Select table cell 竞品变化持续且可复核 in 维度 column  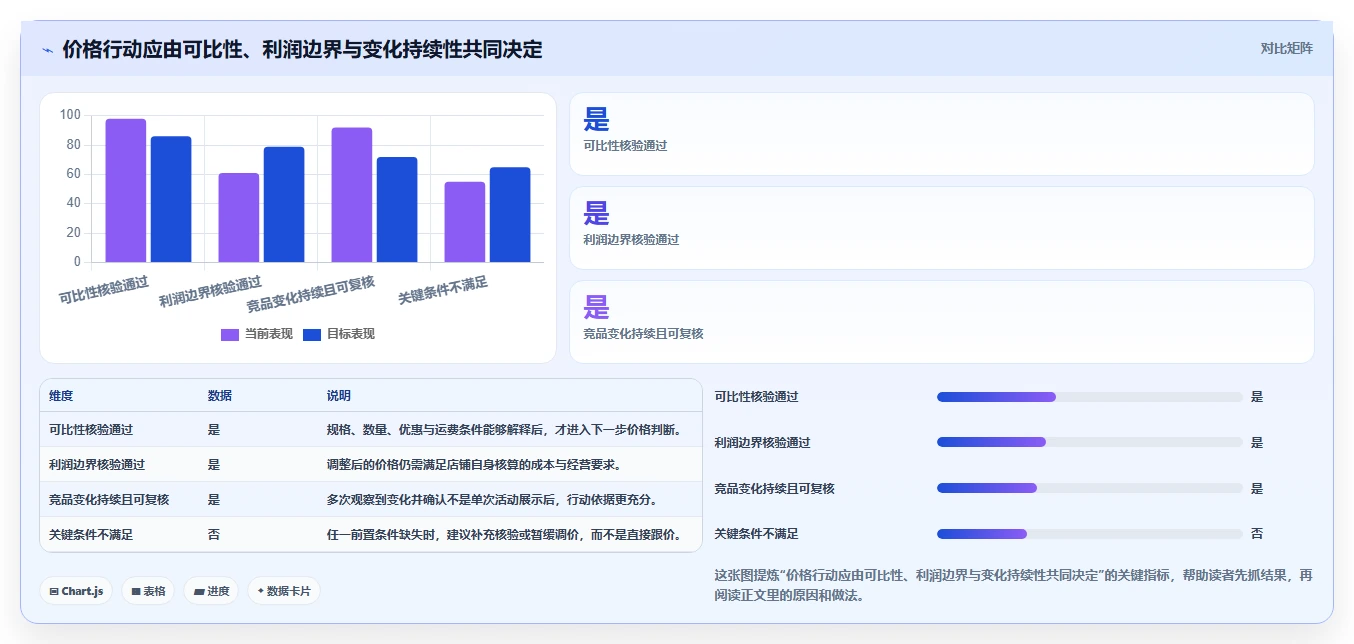109,499
